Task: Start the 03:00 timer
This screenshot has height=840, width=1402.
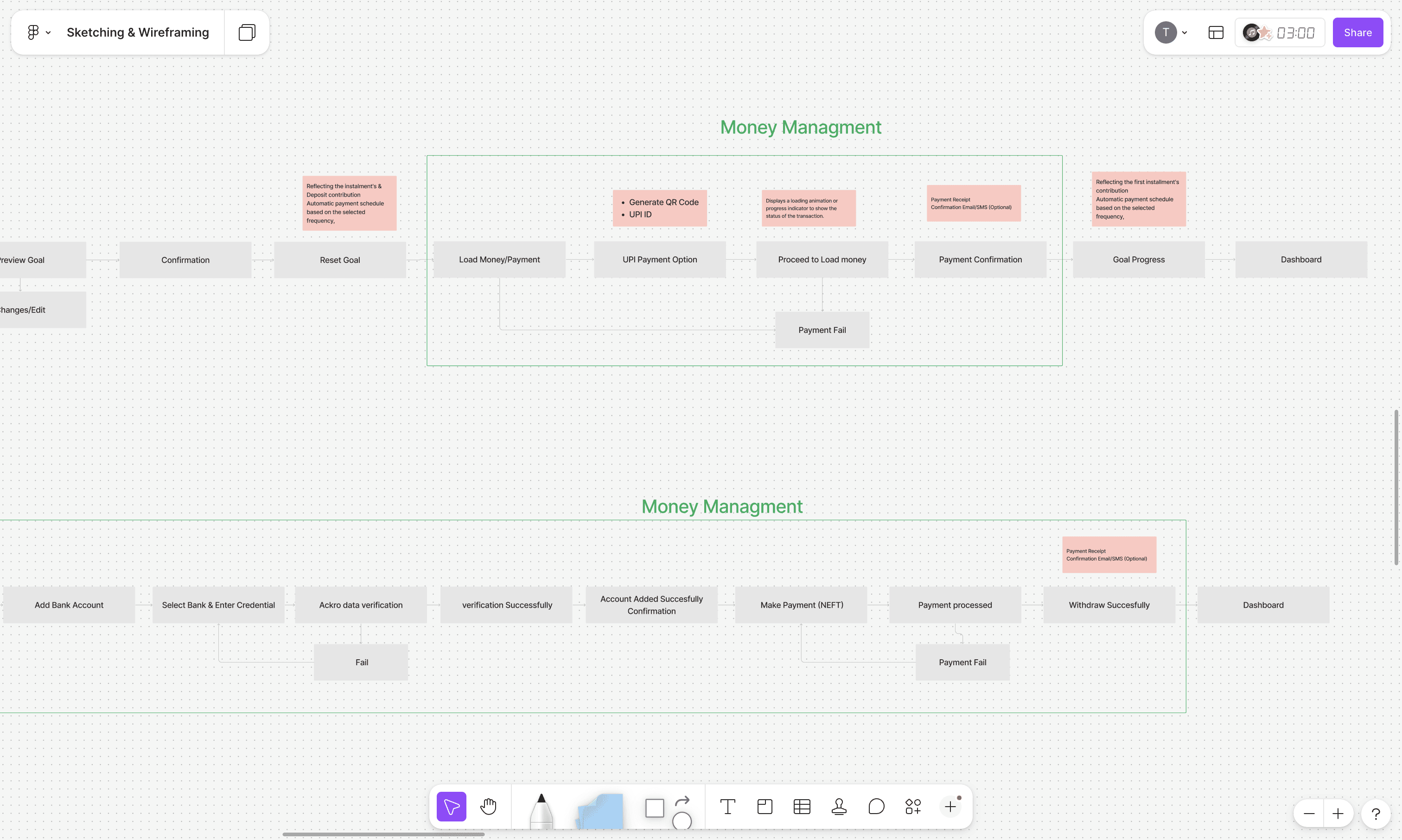Action: click(x=1295, y=32)
